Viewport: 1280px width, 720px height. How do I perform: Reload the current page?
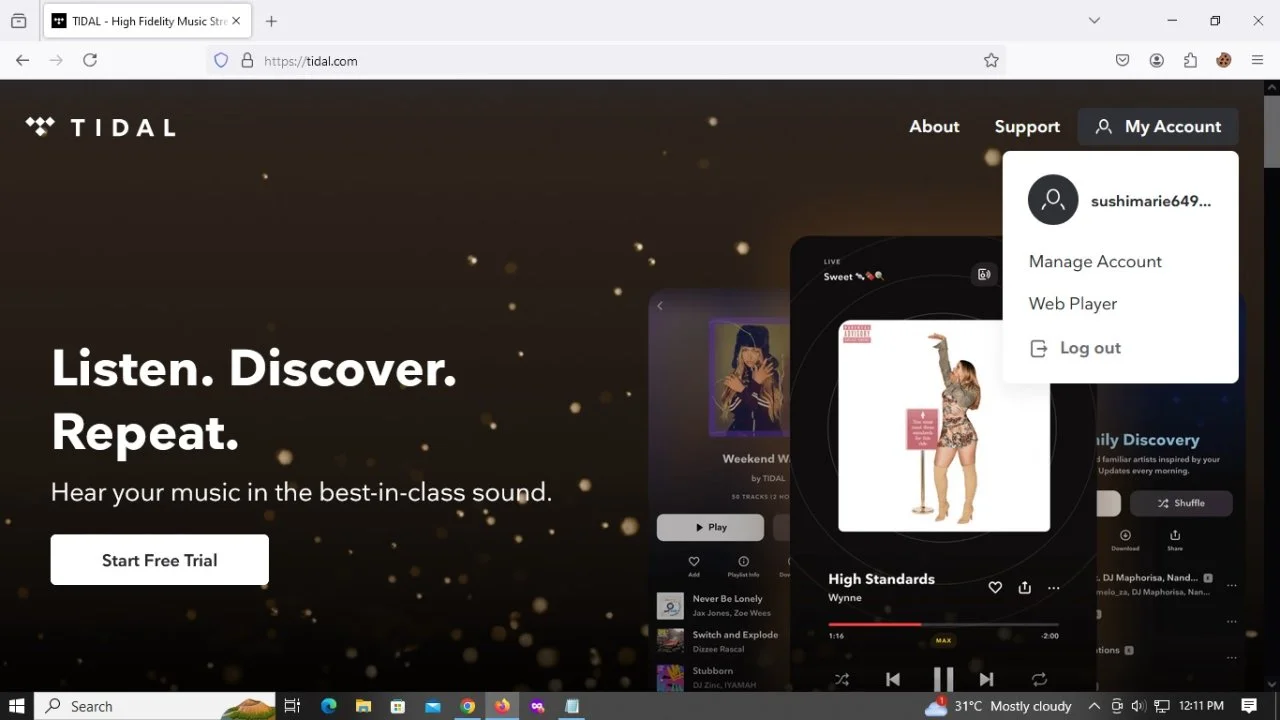pos(90,60)
